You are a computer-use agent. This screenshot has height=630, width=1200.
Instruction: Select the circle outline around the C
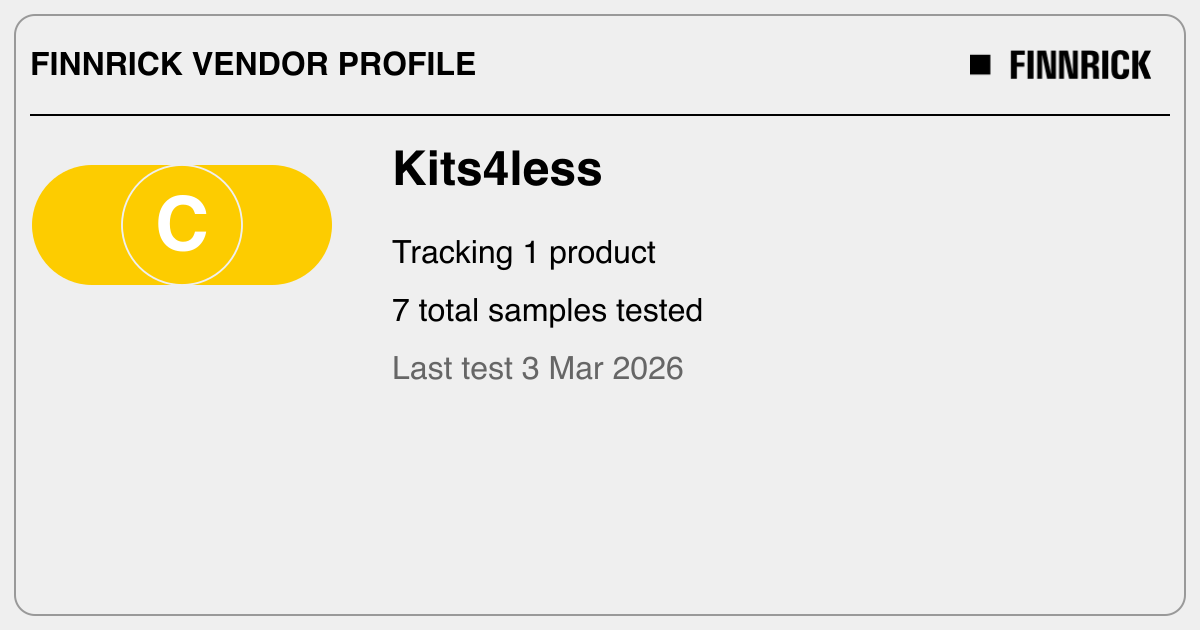(x=182, y=225)
